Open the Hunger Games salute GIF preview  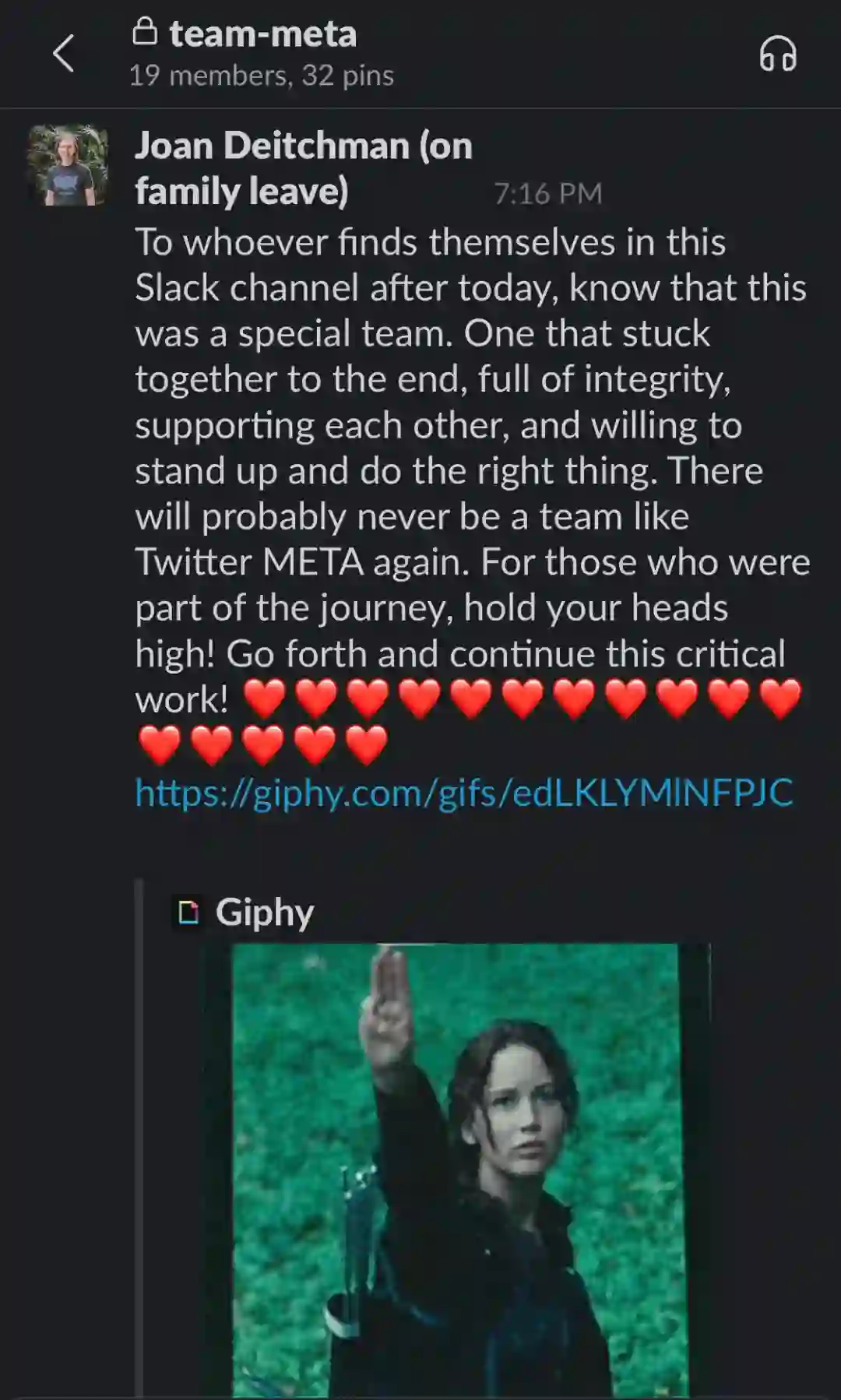pos(461,1170)
